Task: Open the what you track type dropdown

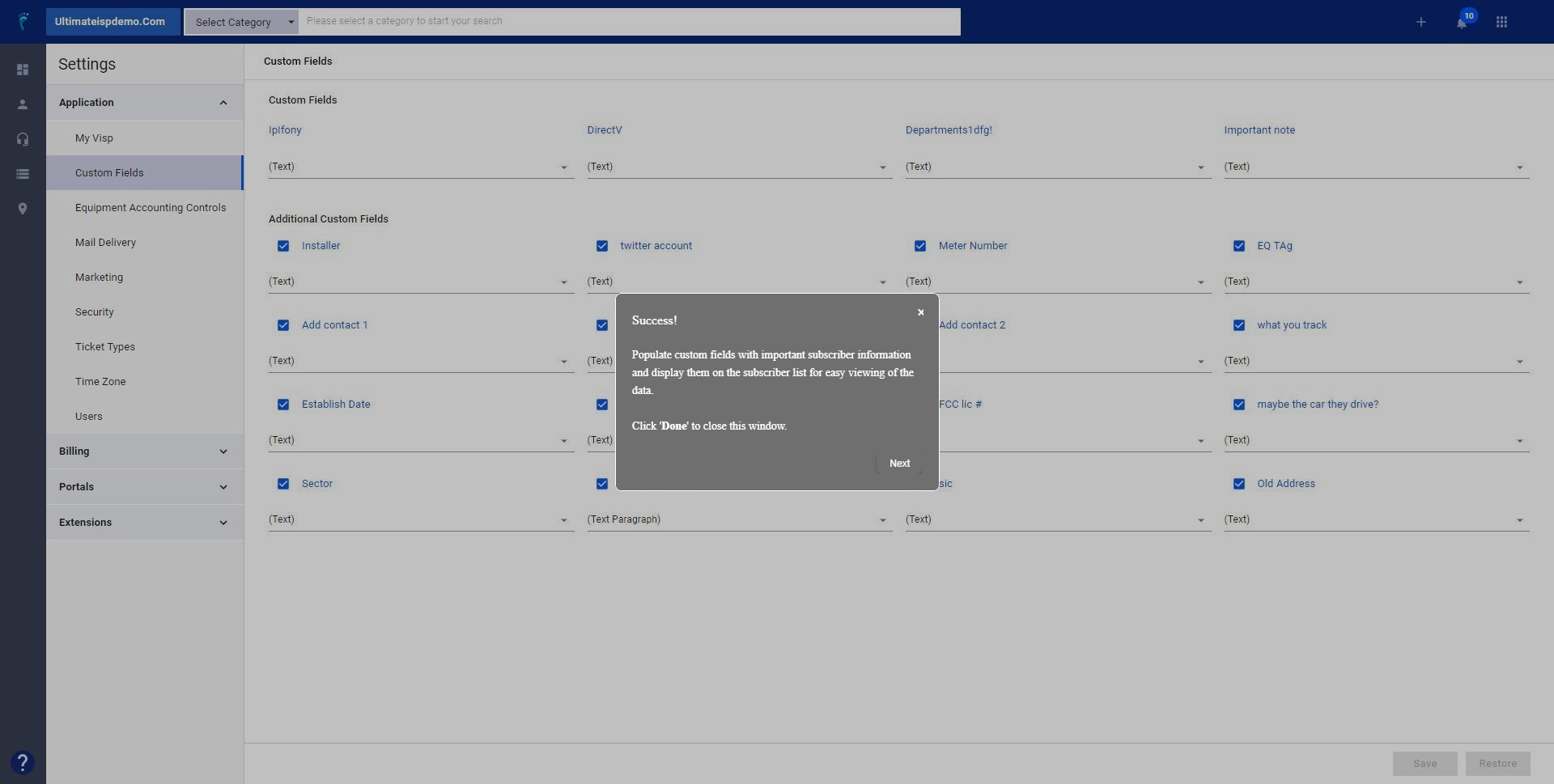Action: (1377, 361)
